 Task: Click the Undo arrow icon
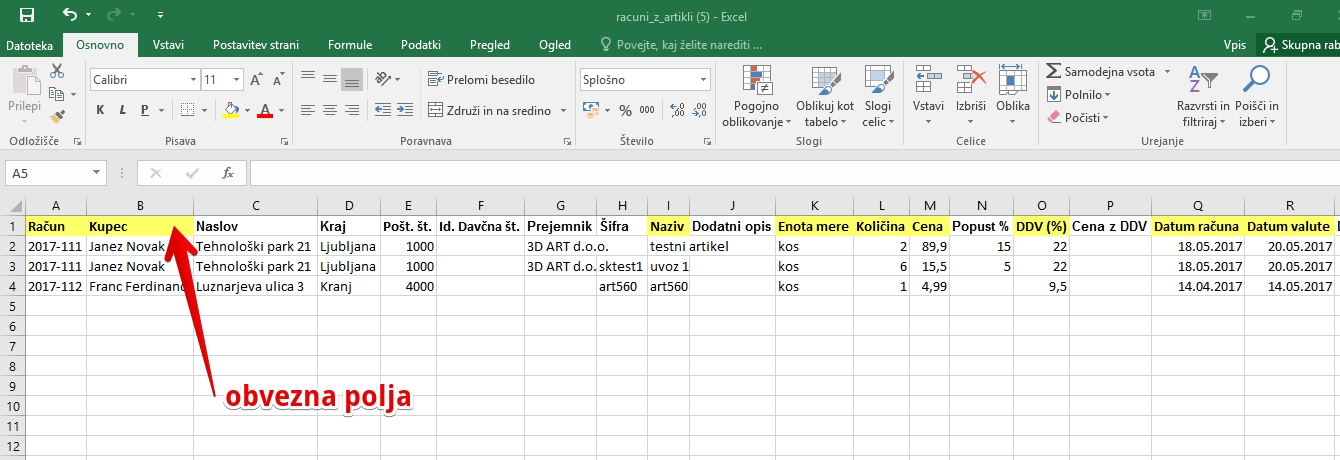(x=69, y=15)
